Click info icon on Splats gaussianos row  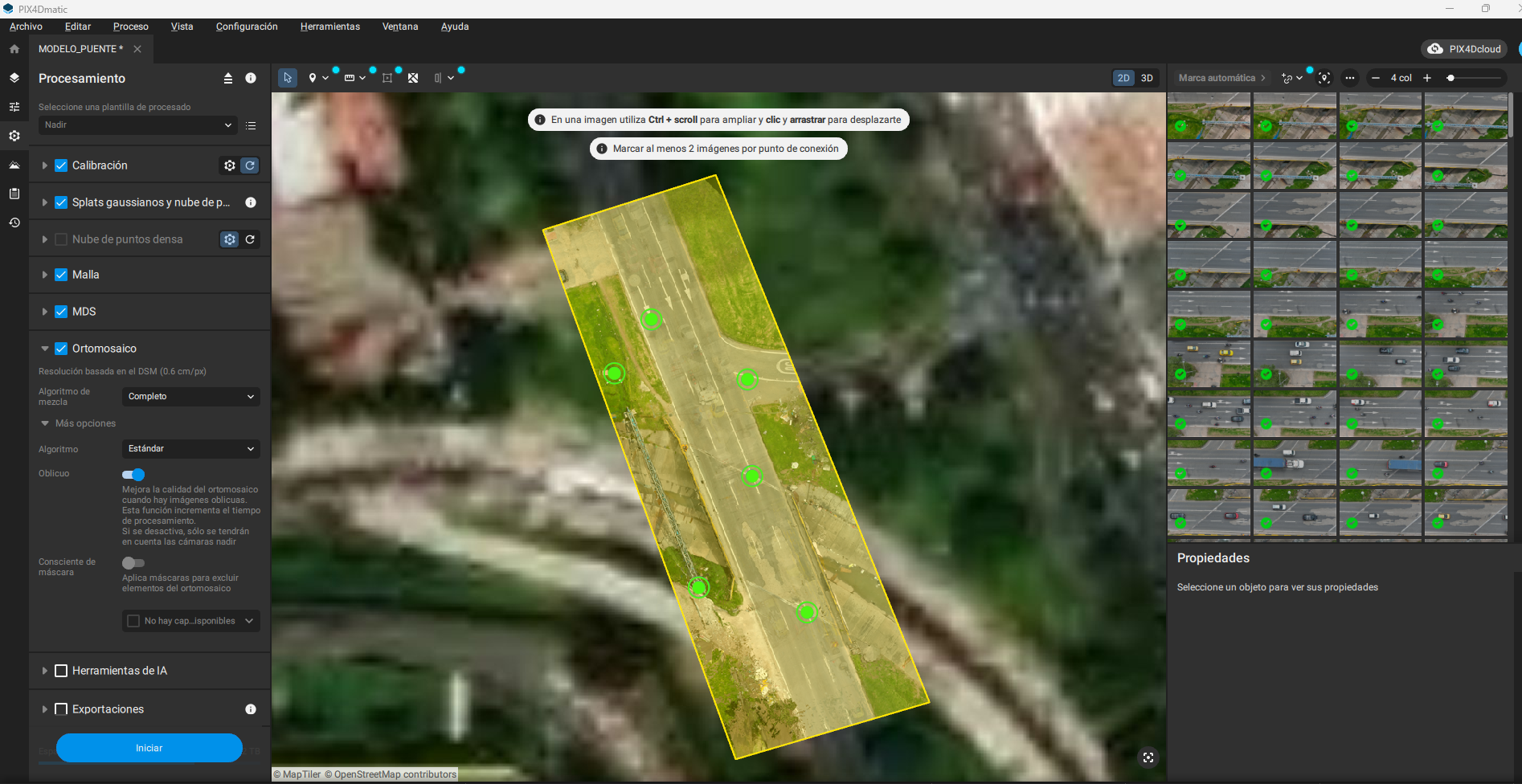click(x=251, y=202)
